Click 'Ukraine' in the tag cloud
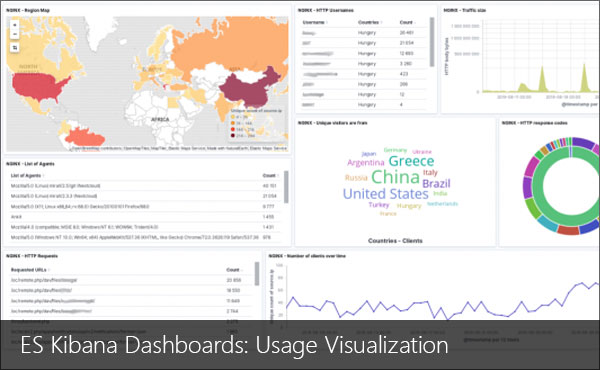The height and width of the screenshot is (370, 600). 422,152
